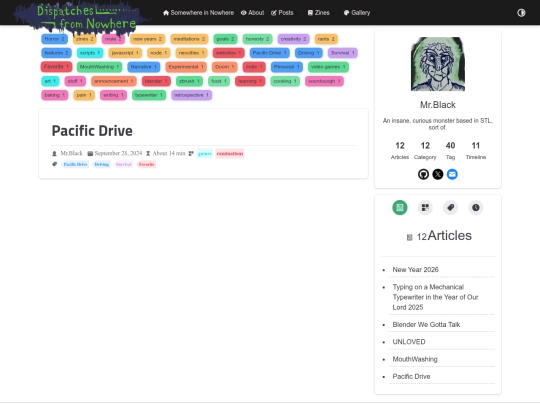The width and height of the screenshot is (540, 405).
Task: Open New Year 2026 article
Action: (415, 270)
